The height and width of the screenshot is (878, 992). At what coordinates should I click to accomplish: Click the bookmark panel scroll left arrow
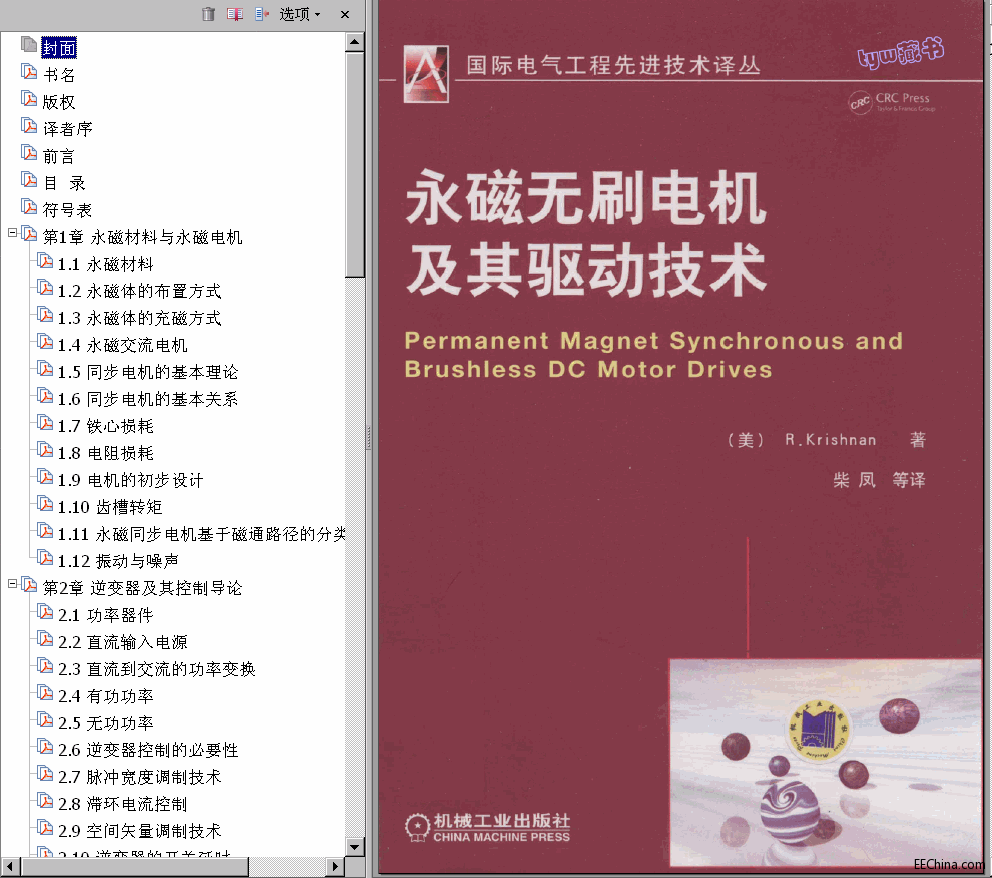click(10, 866)
